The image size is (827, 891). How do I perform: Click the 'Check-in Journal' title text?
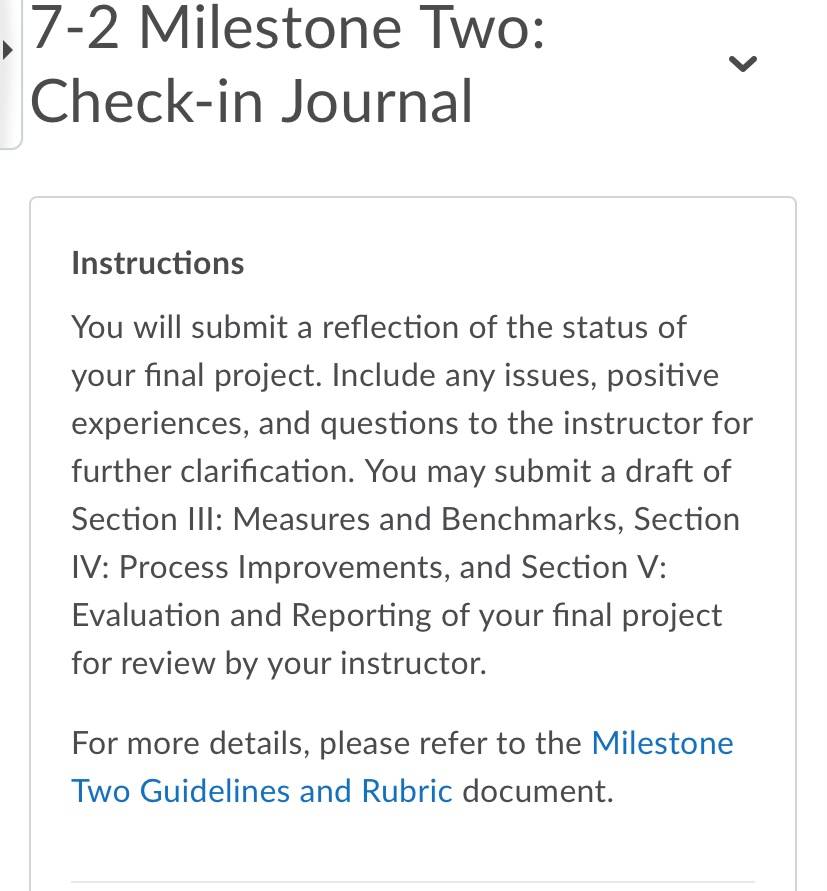251,102
